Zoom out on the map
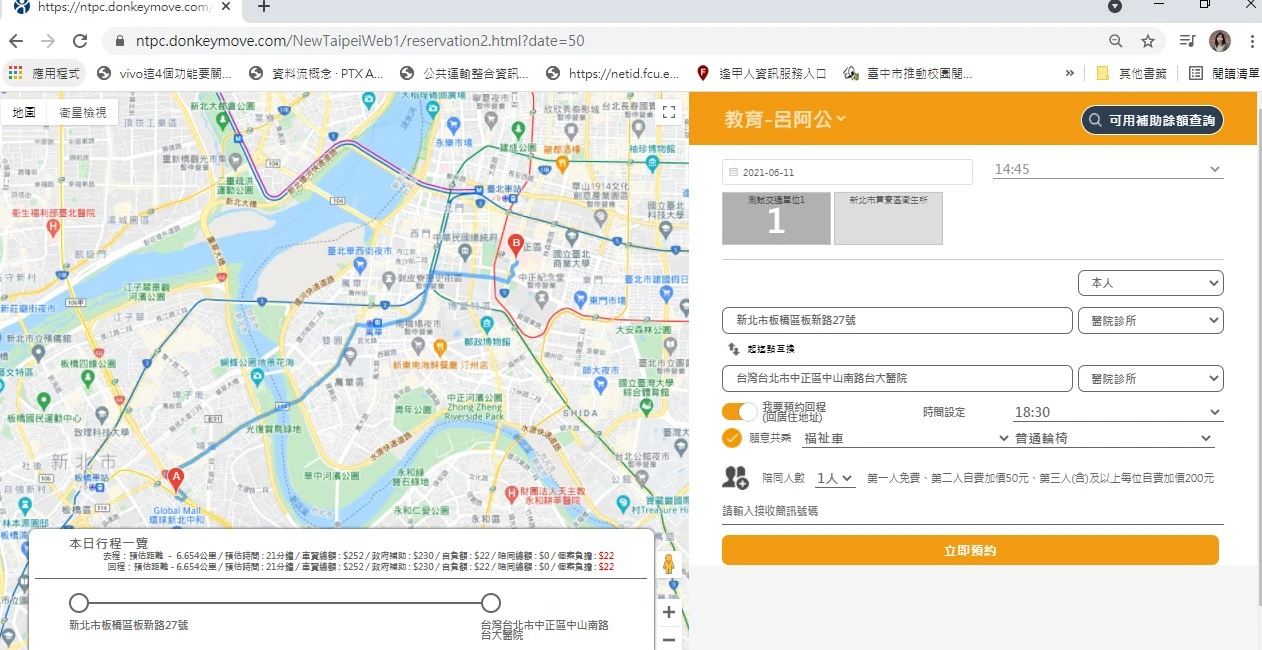The image size is (1262, 650). (x=669, y=639)
